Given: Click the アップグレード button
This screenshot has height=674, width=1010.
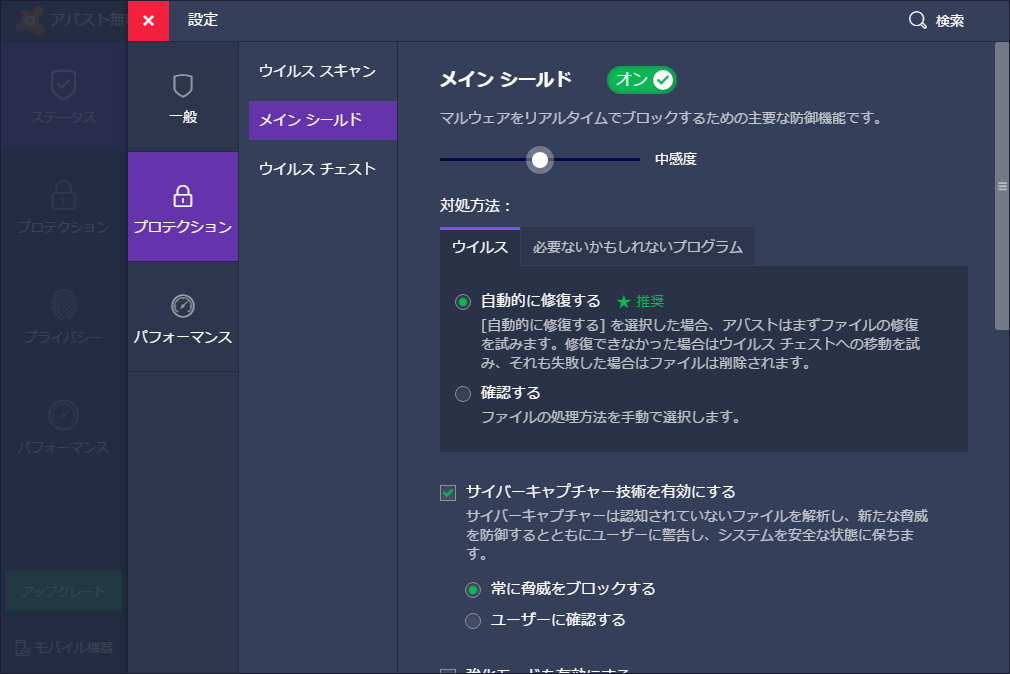Looking at the screenshot, I should (63, 591).
